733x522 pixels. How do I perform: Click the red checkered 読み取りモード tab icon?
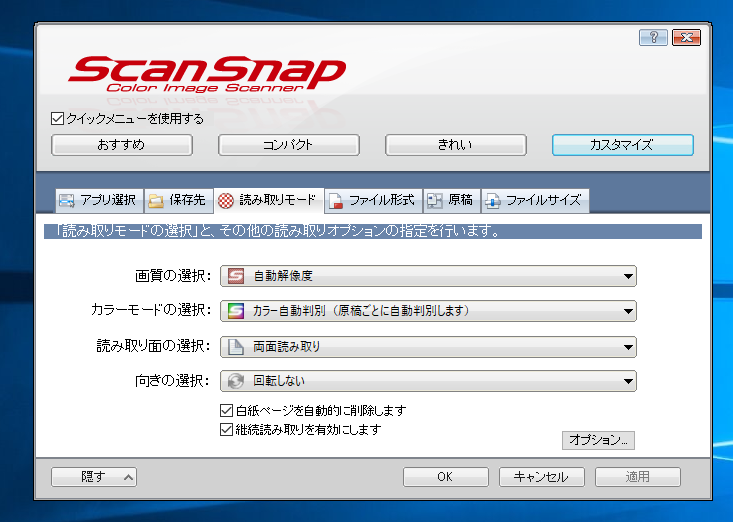coord(226,201)
